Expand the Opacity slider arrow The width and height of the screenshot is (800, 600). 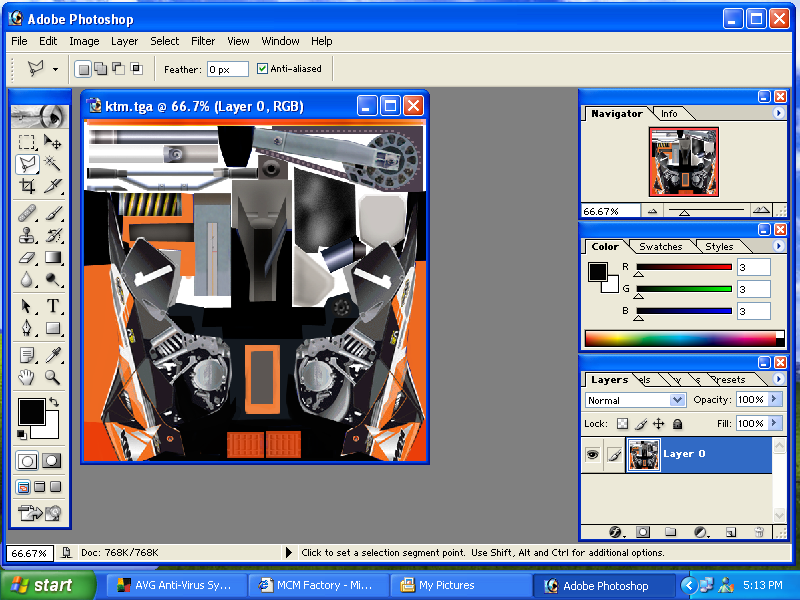[x=773, y=400]
